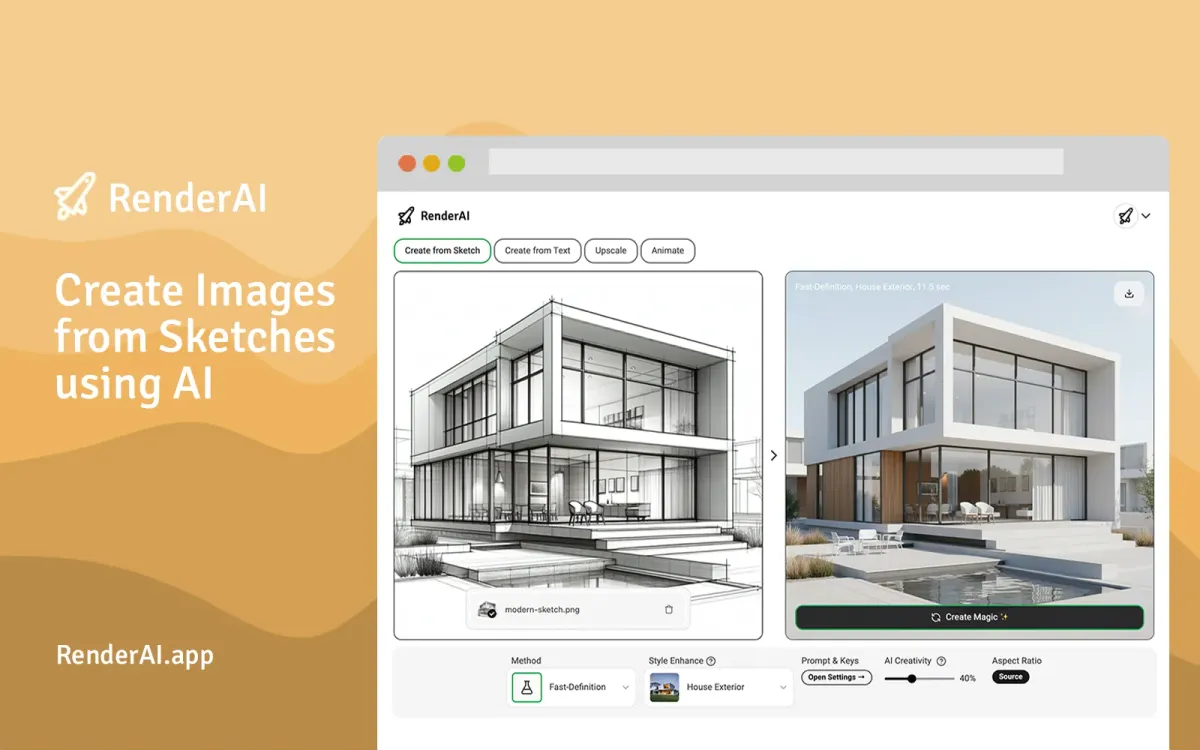Show help for AI Creativity
This screenshot has width=1200, height=750.
tap(941, 661)
